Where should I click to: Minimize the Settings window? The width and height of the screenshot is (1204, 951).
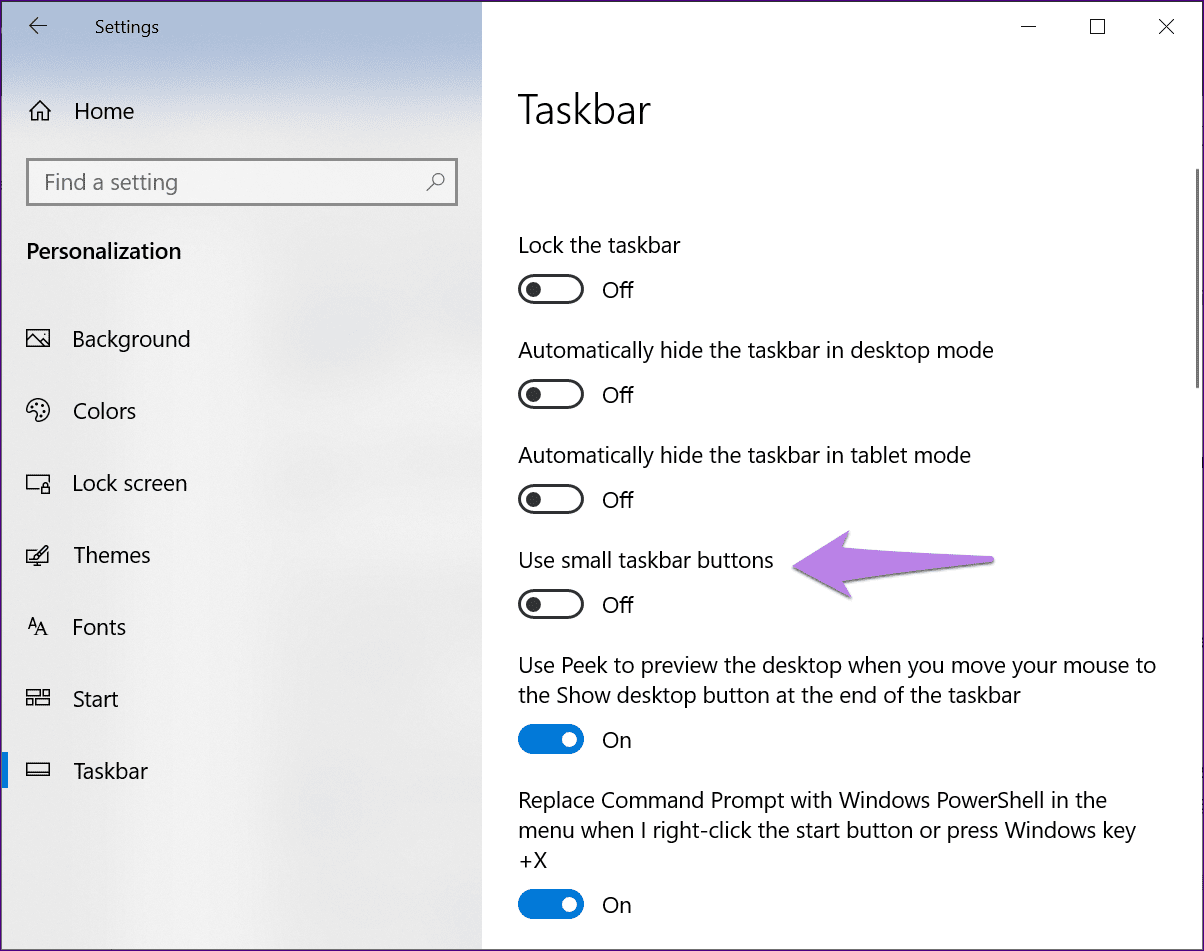[x=1028, y=27]
